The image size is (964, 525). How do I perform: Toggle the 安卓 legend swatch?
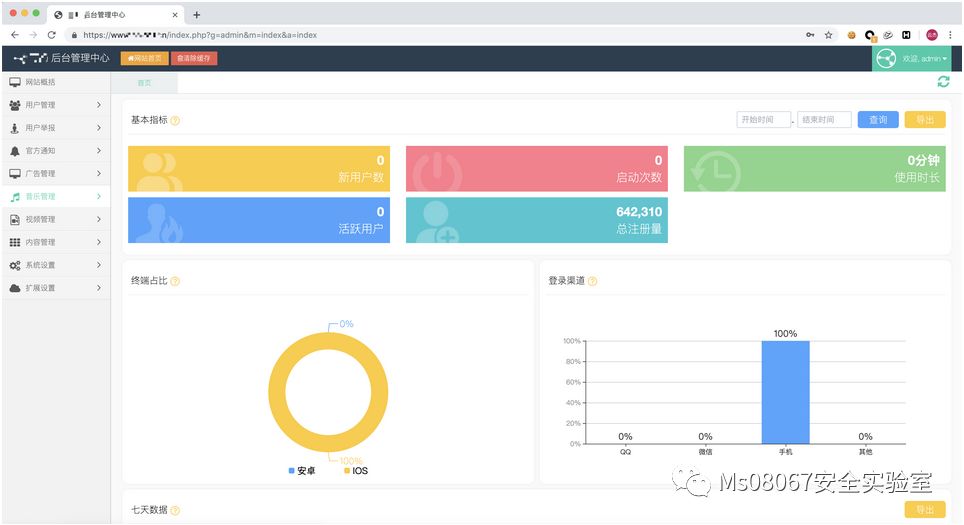pos(291,471)
